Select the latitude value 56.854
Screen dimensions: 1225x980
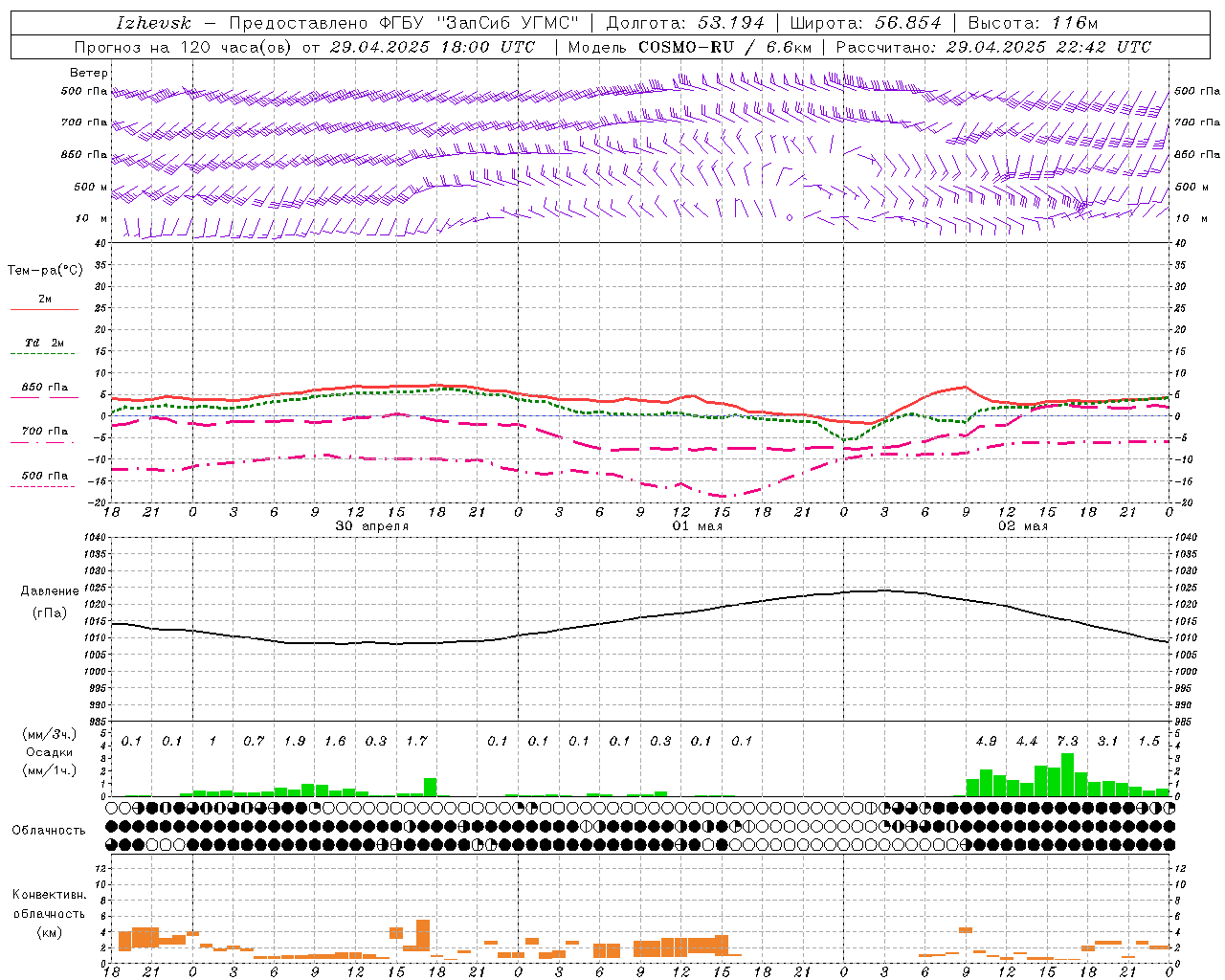coord(907,23)
